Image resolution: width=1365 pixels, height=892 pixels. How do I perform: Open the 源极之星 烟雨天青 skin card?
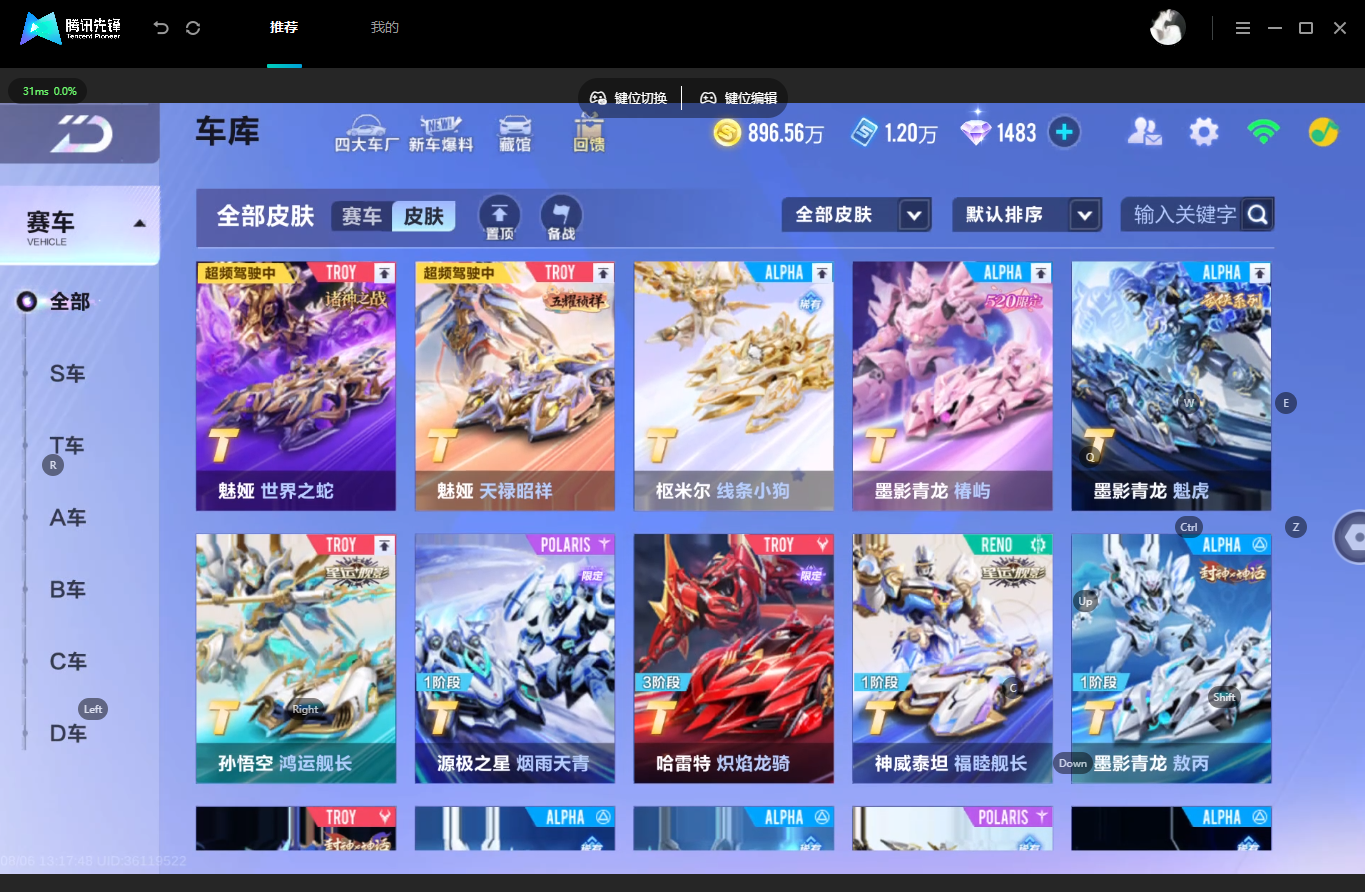coord(515,658)
